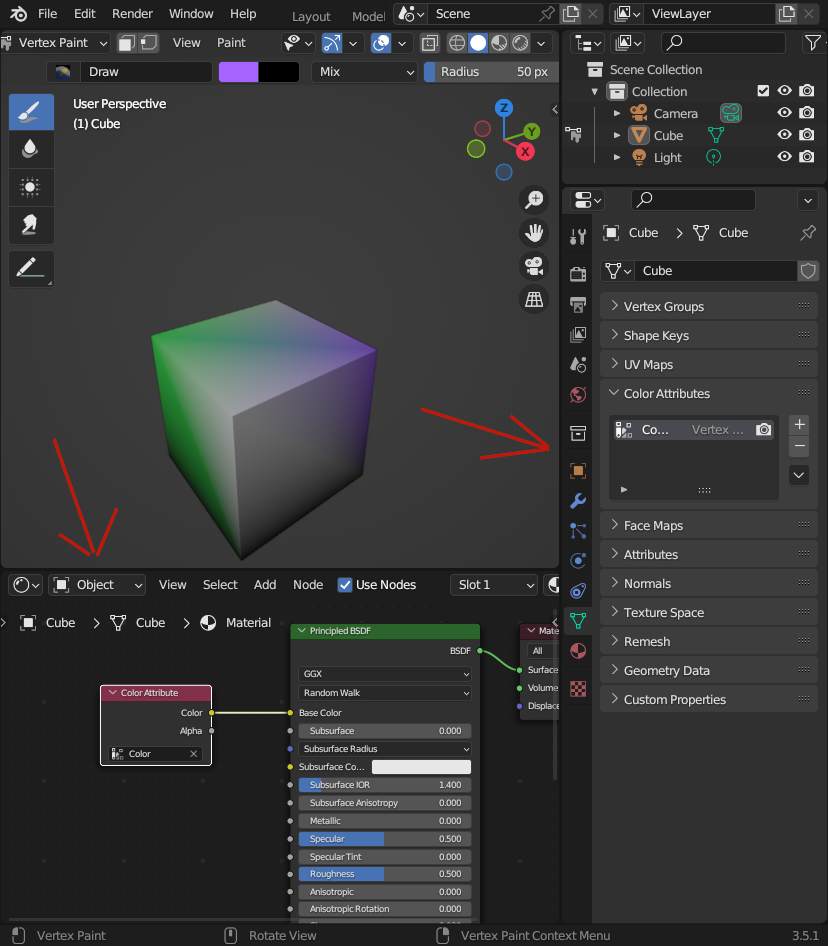The height and width of the screenshot is (946, 828).
Task: Open the Modifiers wrench tab icon
Action: pyautogui.click(x=578, y=501)
